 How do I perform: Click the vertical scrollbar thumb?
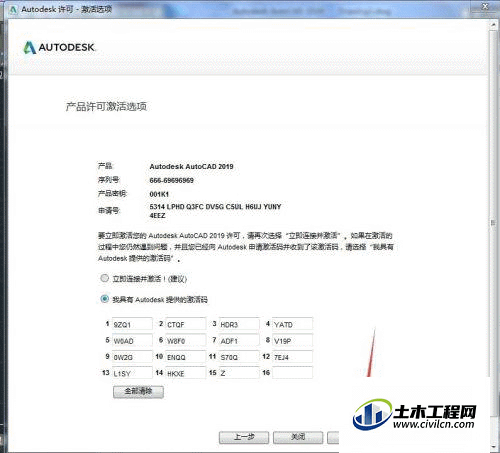pos(493,223)
